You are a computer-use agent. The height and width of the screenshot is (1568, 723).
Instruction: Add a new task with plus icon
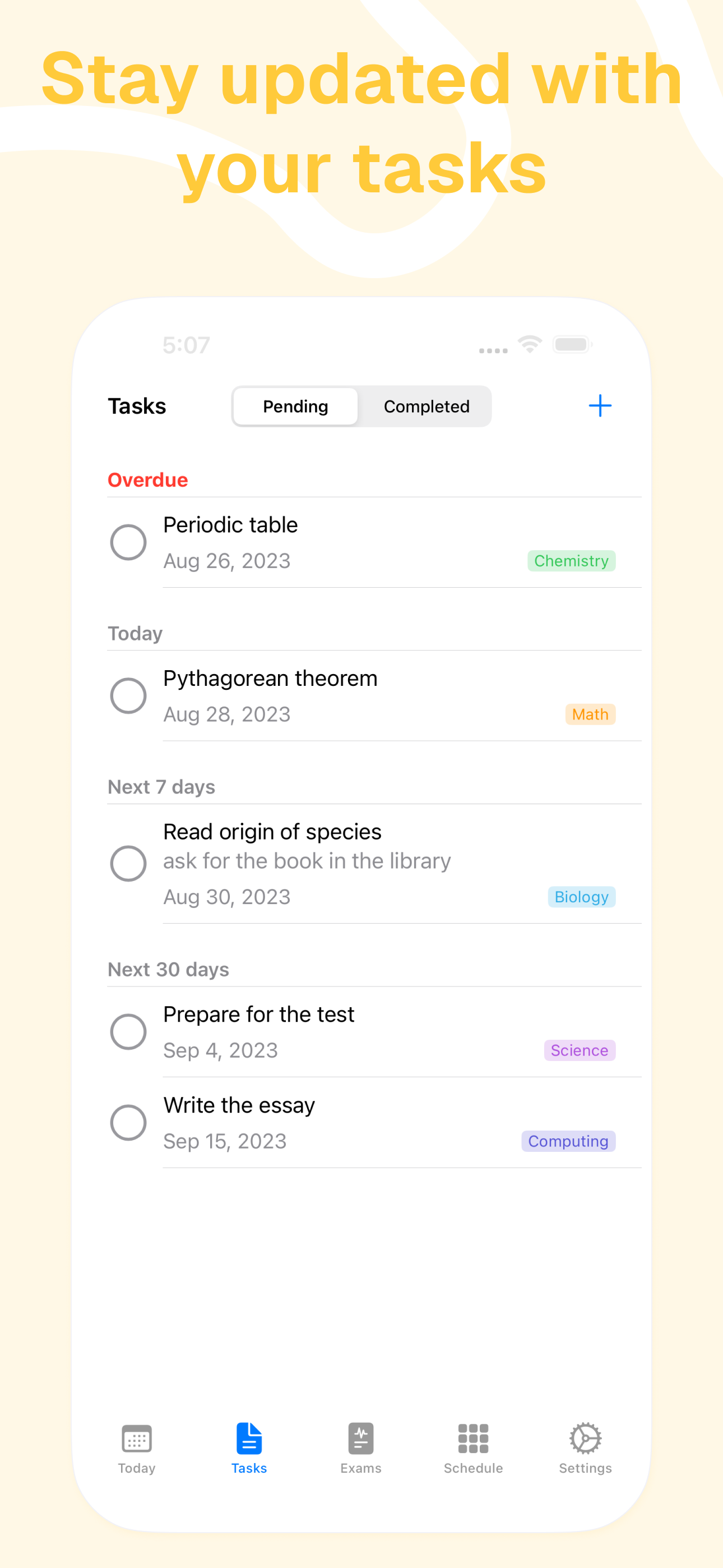(x=600, y=405)
